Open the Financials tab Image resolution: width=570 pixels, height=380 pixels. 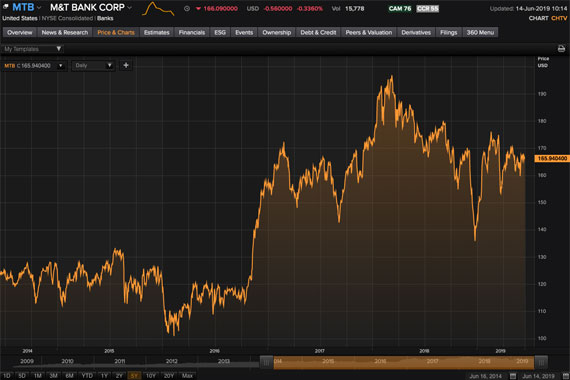[x=192, y=32]
